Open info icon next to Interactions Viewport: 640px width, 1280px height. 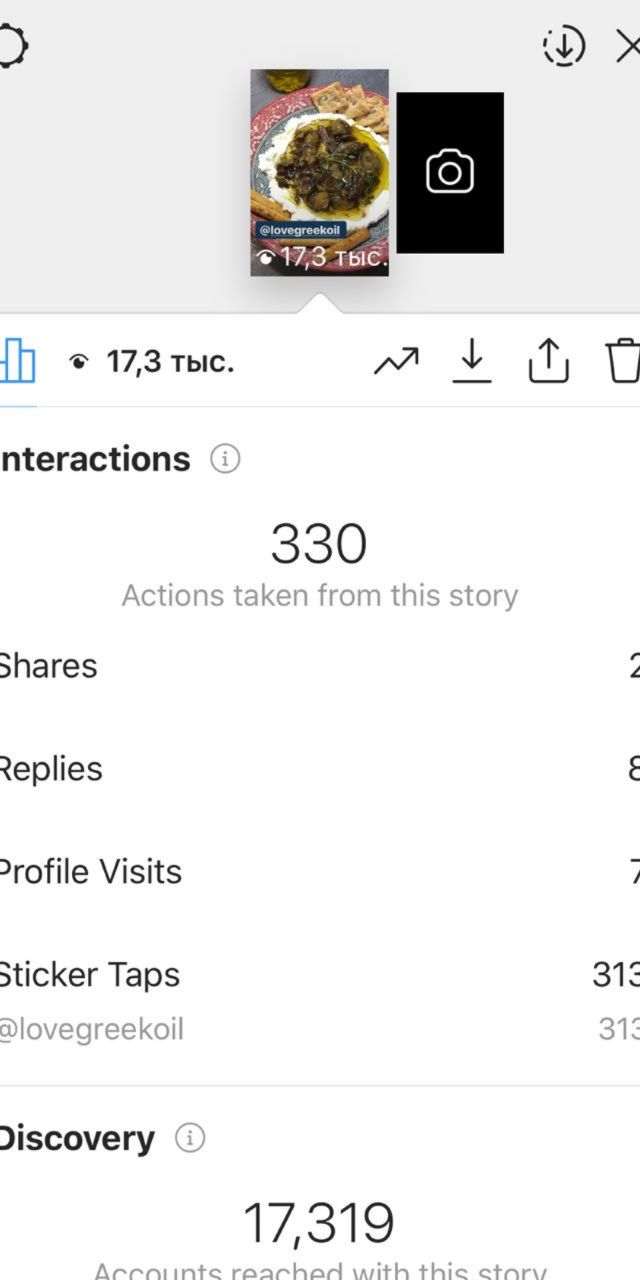point(225,460)
